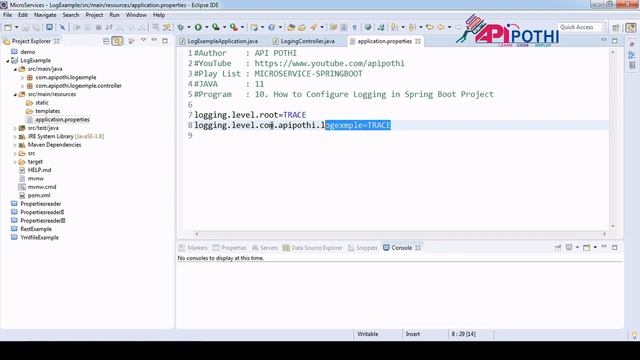Select pom.xml in Project Explorer

coord(39,196)
